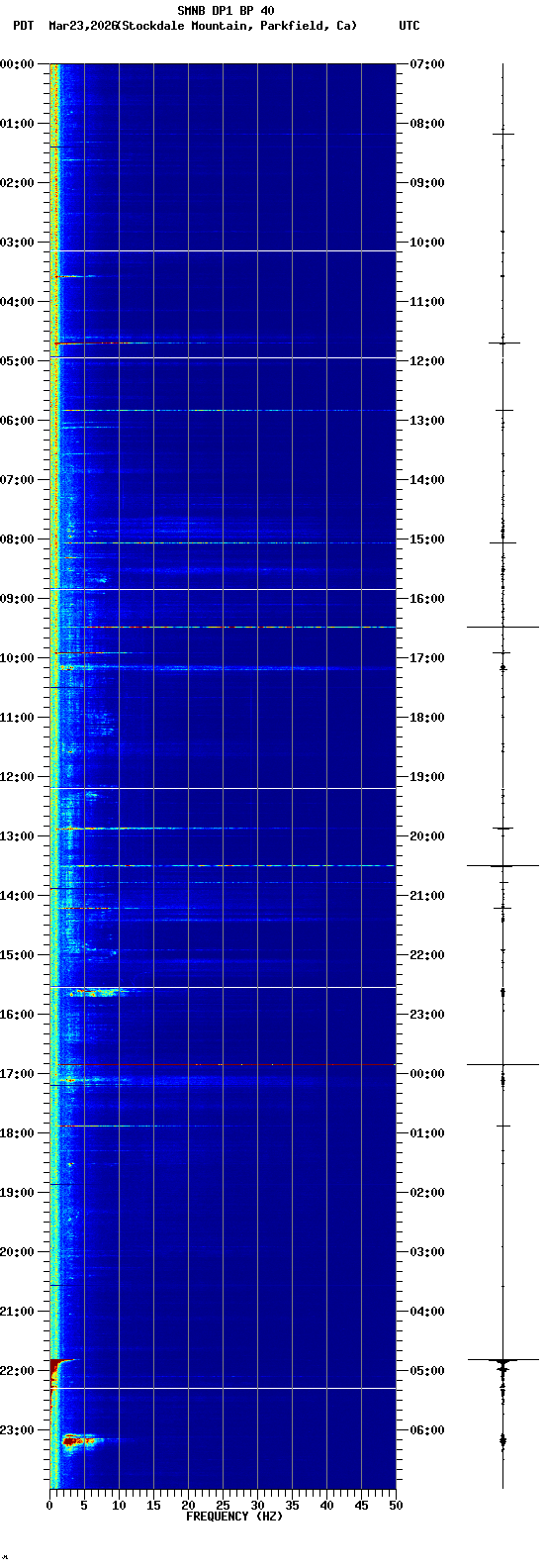This screenshot has height=1568, width=546.
Task: Click the UTC time label "14:00"
Action: coord(427,480)
